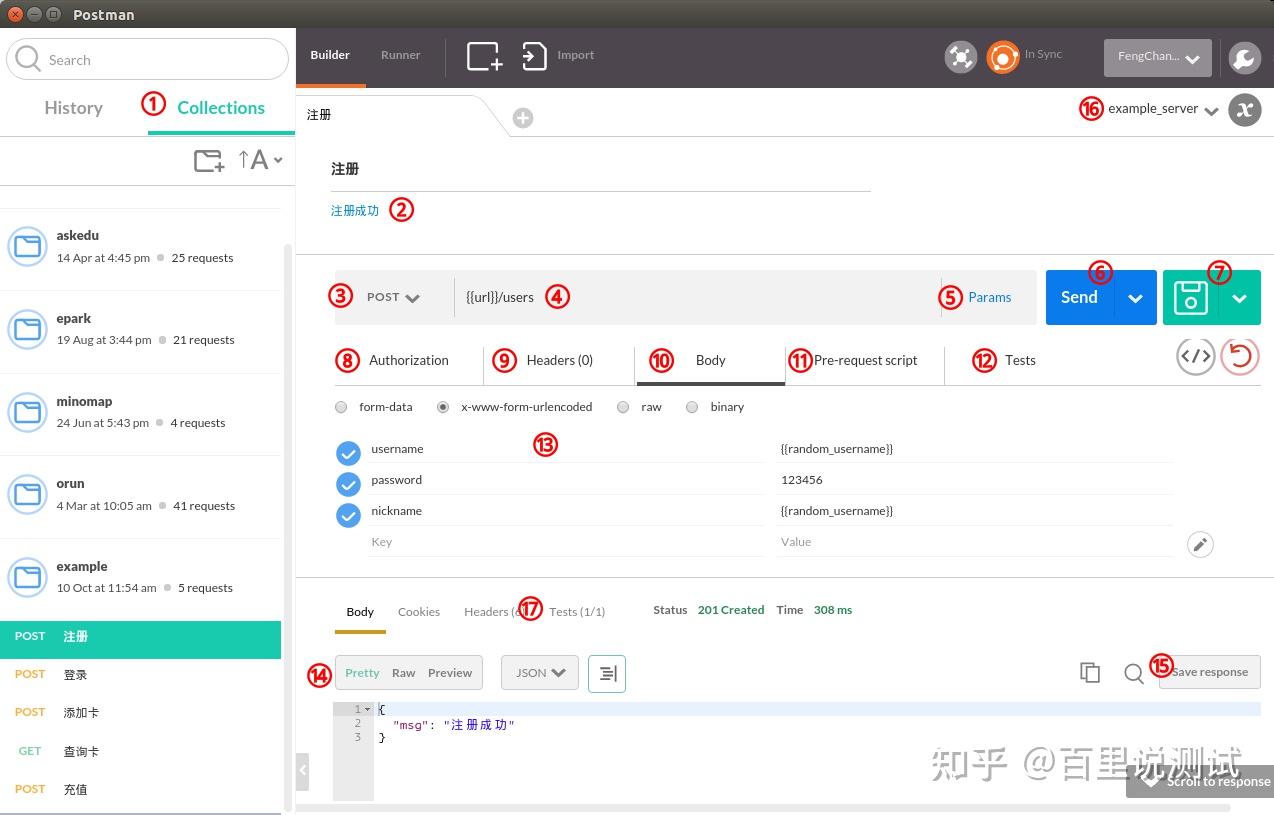Edit parameters with the pencil icon
This screenshot has height=815, width=1274.
(1200, 544)
